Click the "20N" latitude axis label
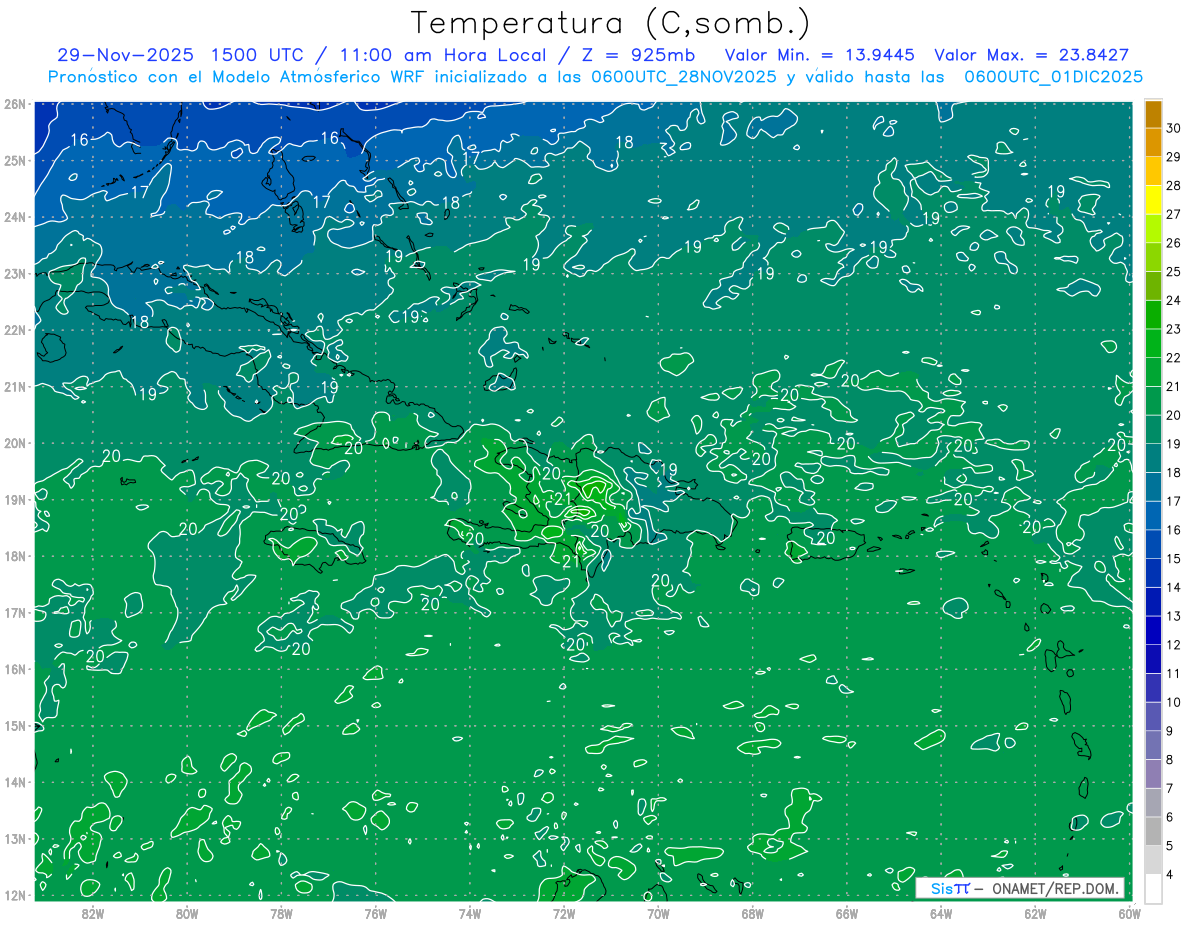Screen dimensions: 1200x927 [15, 443]
